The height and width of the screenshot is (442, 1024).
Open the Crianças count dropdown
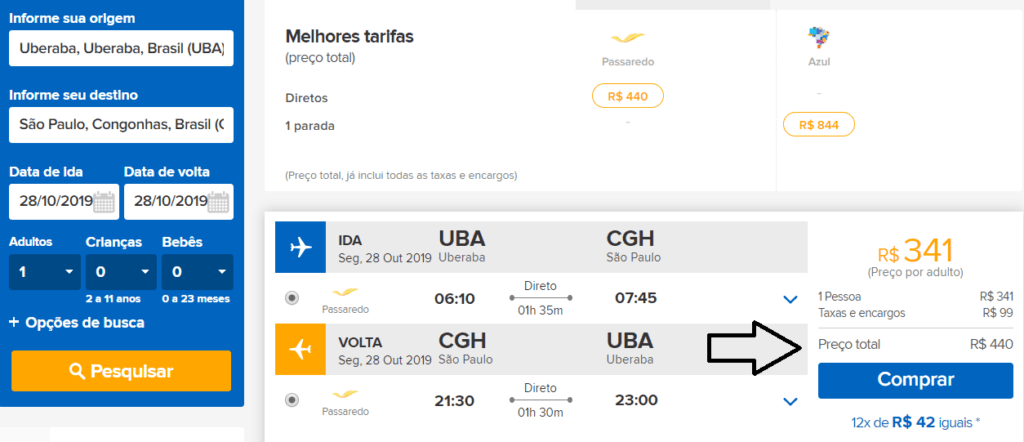tap(121, 272)
